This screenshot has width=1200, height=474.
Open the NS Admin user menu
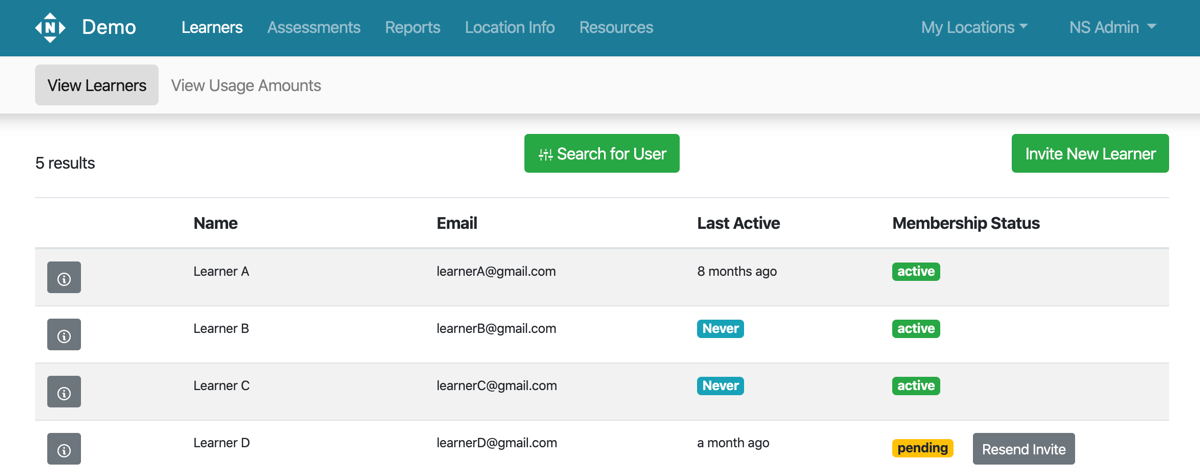click(1112, 27)
